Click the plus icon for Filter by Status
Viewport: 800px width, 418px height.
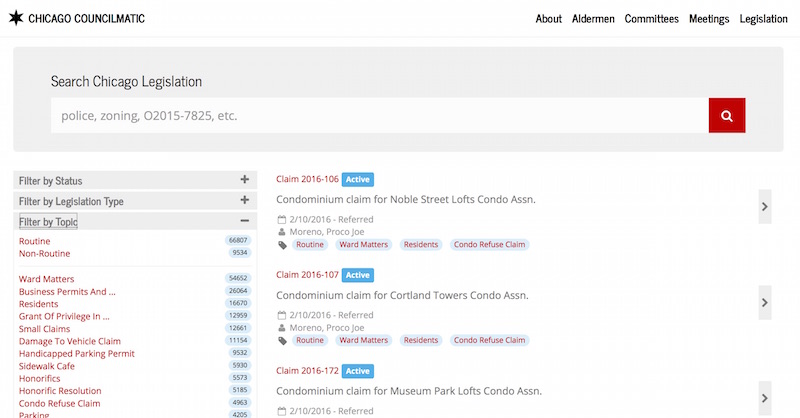coord(245,179)
